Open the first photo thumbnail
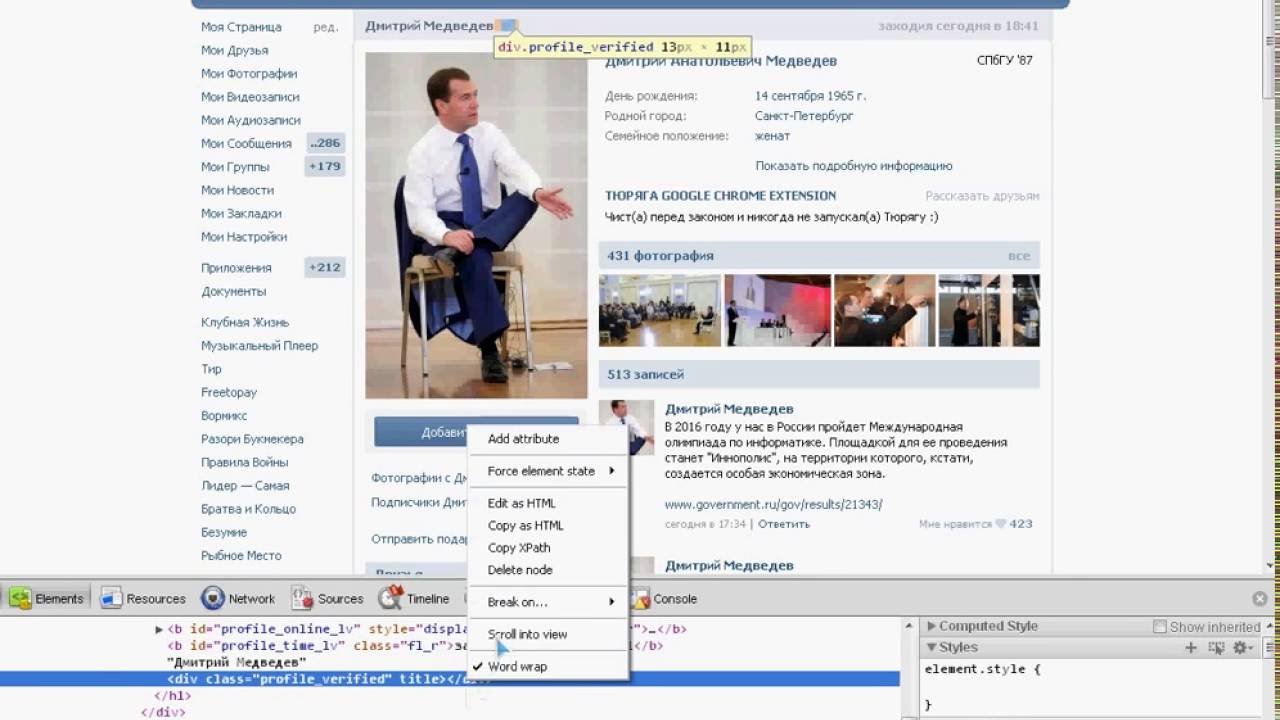Viewport: 1280px width, 720px height. (x=659, y=310)
